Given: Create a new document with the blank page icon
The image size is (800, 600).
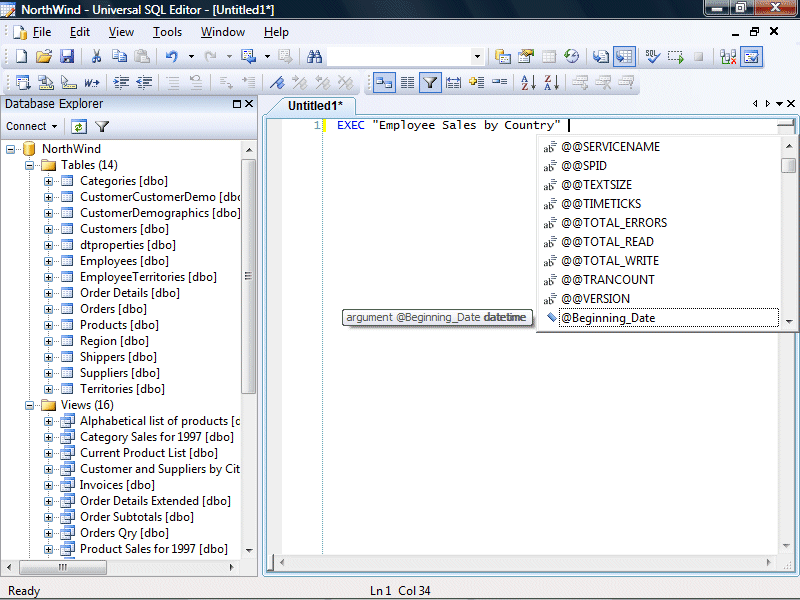Looking at the screenshot, I should [21, 56].
